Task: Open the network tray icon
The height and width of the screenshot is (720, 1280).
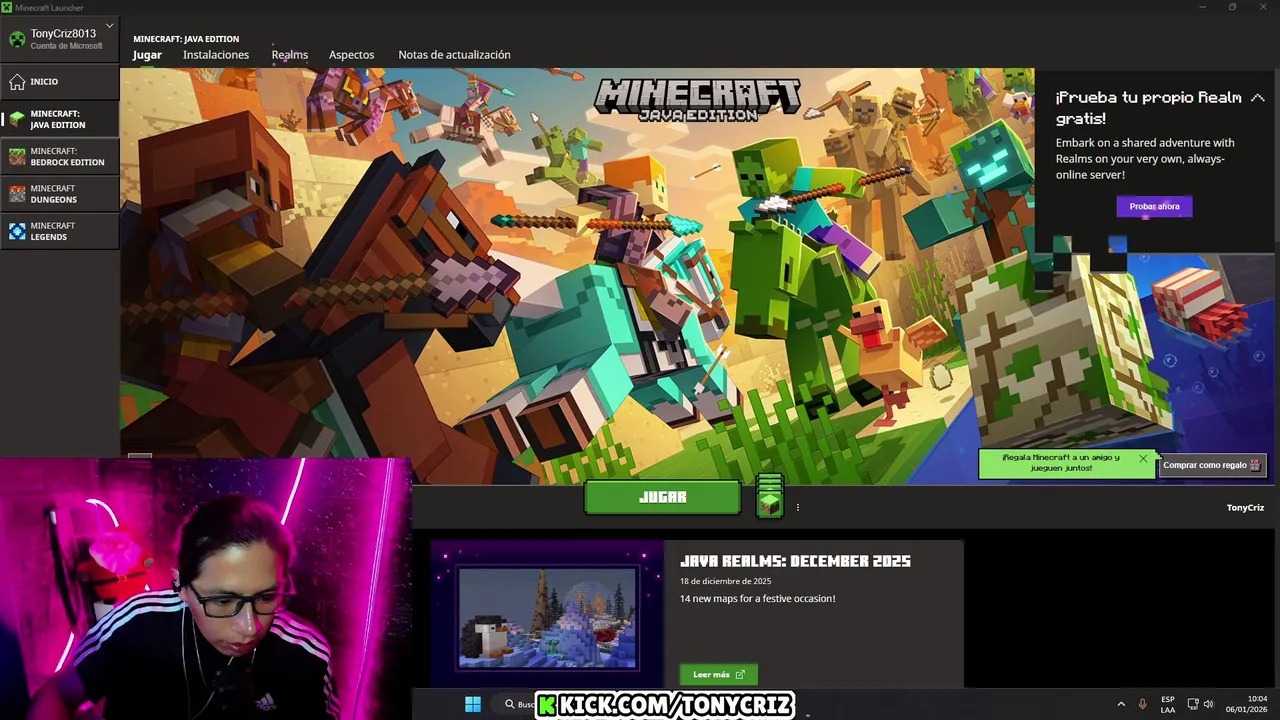Action: coord(1192,704)
